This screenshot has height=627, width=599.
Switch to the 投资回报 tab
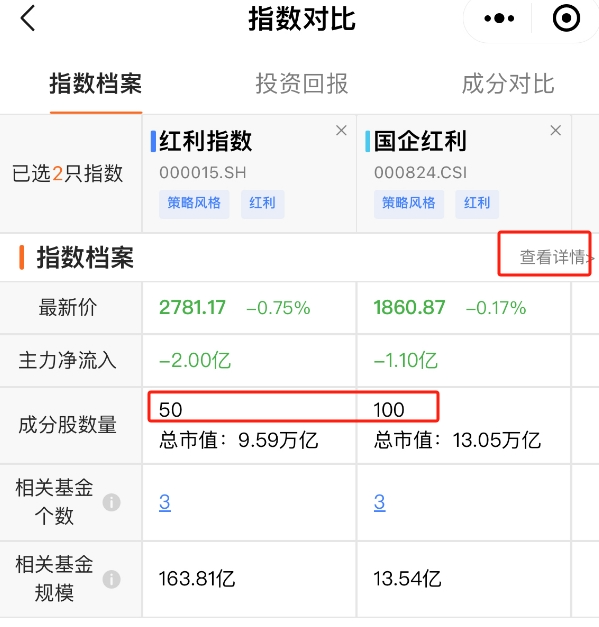(x=301, y=84)
